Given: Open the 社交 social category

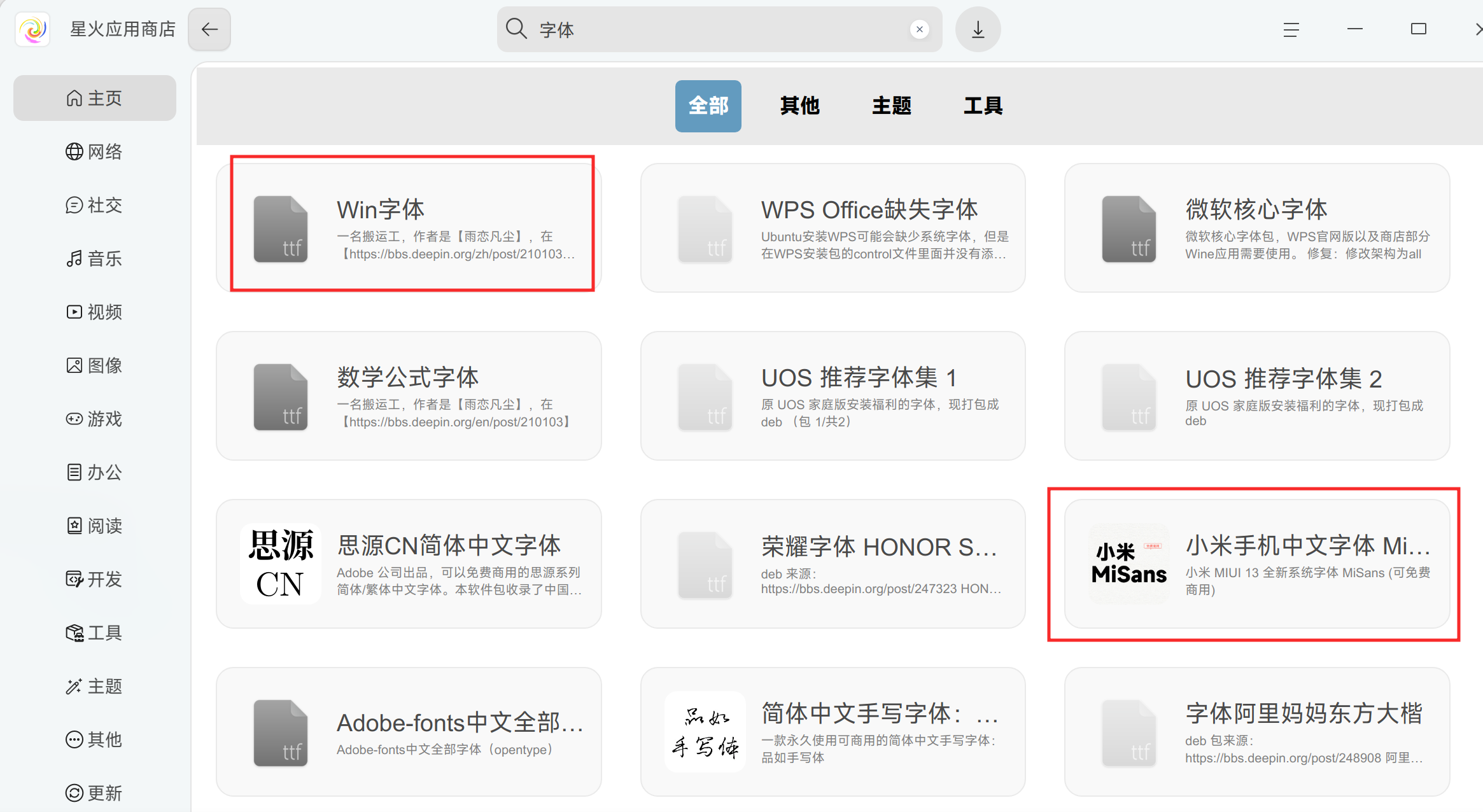Looking at the screenshot, I should pos(95,205).
